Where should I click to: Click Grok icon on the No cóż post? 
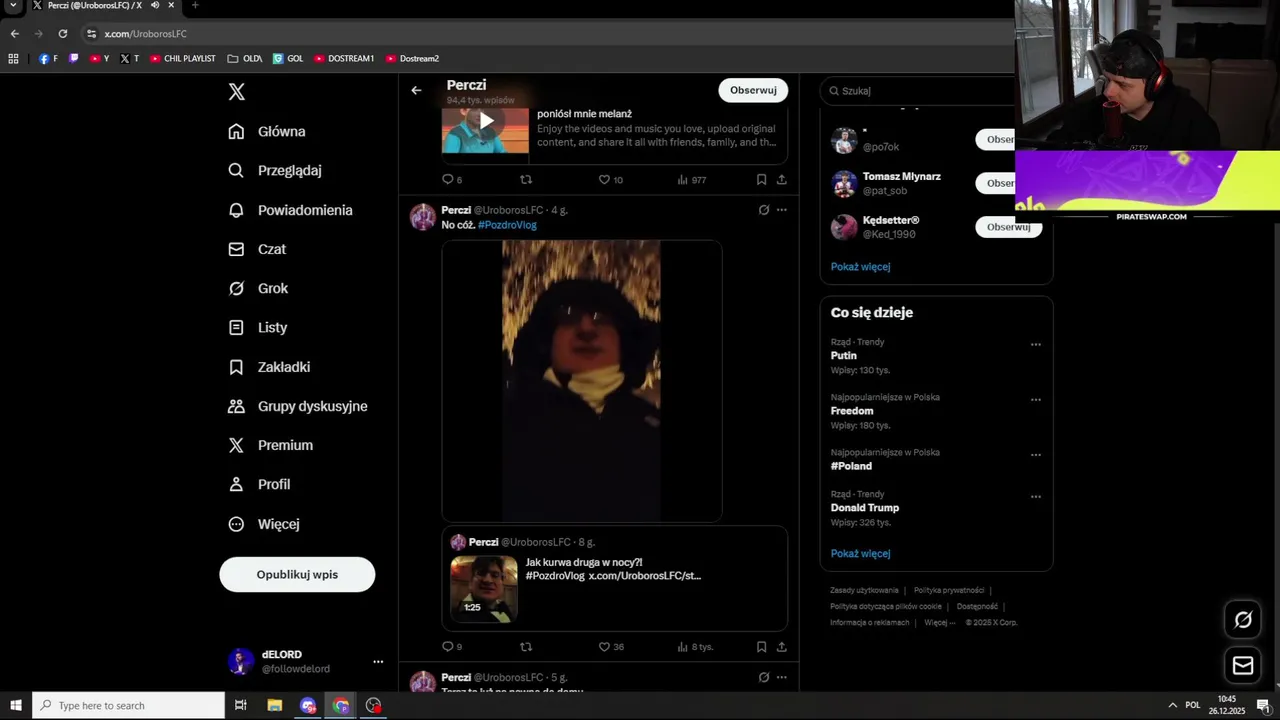pyautogui.click(x=764, y=210)
